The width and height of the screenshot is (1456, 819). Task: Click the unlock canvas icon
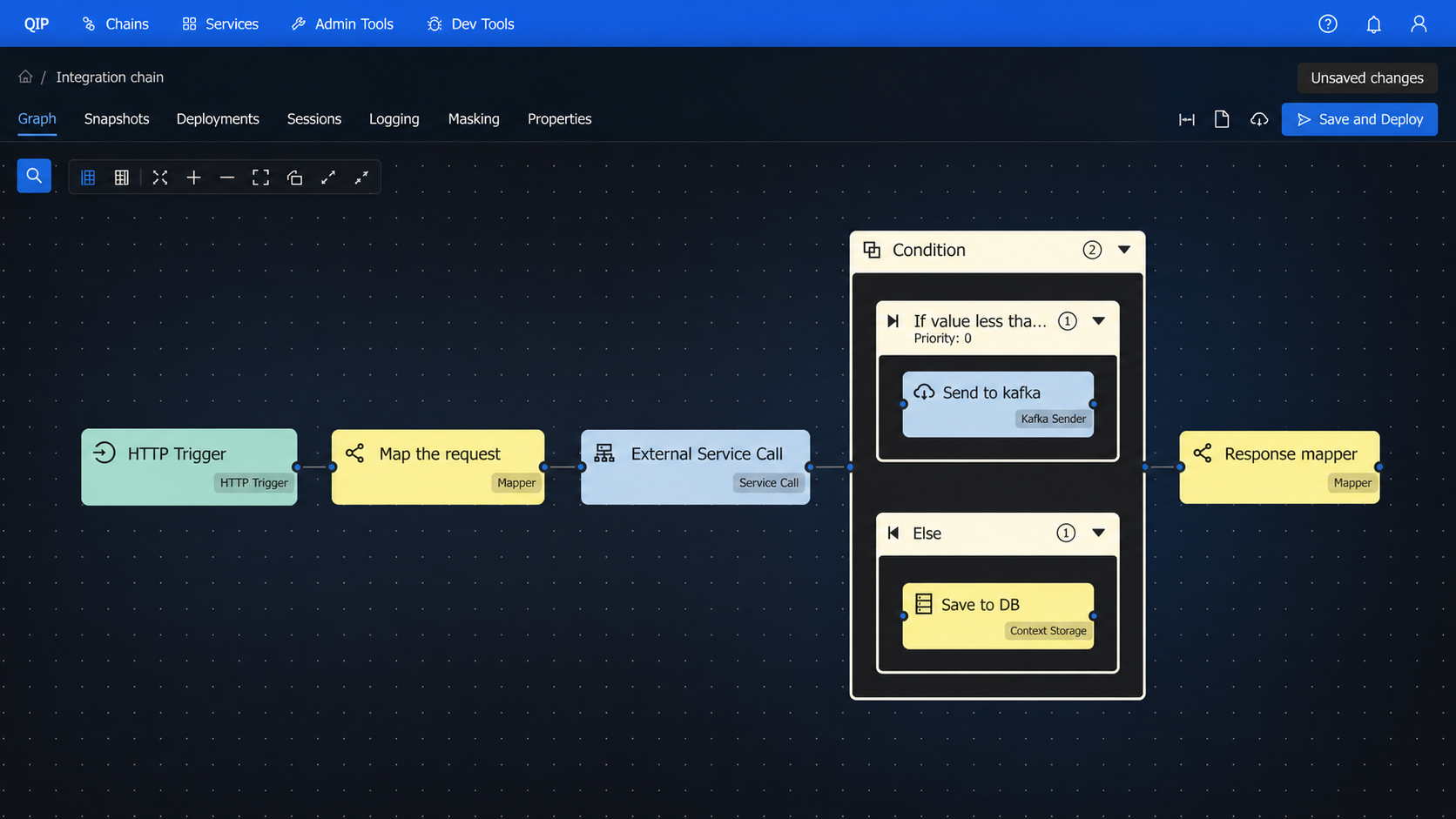pyautogui.click(x=294, y=178)
